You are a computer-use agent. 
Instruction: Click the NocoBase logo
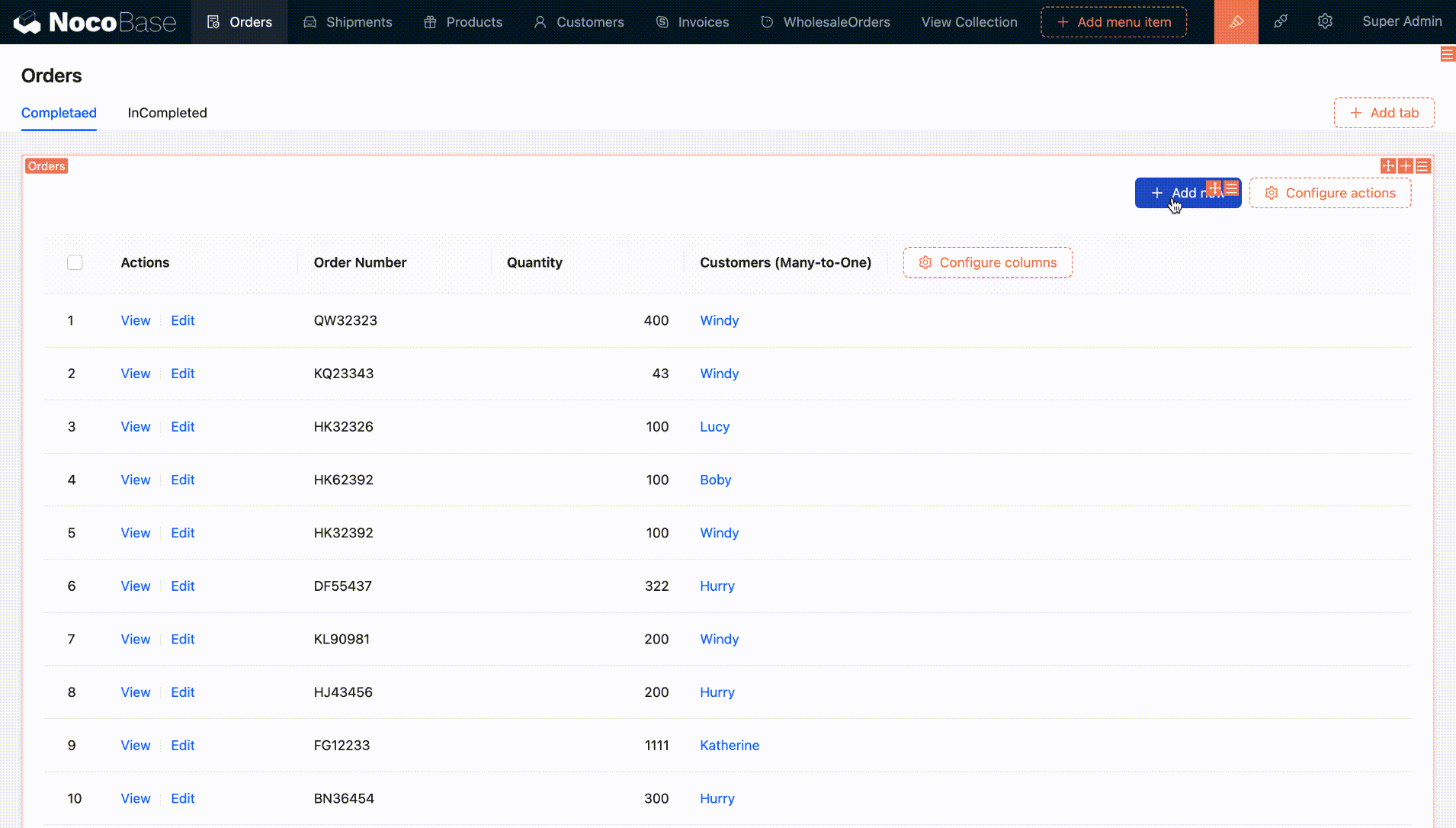tap(95, 22)
